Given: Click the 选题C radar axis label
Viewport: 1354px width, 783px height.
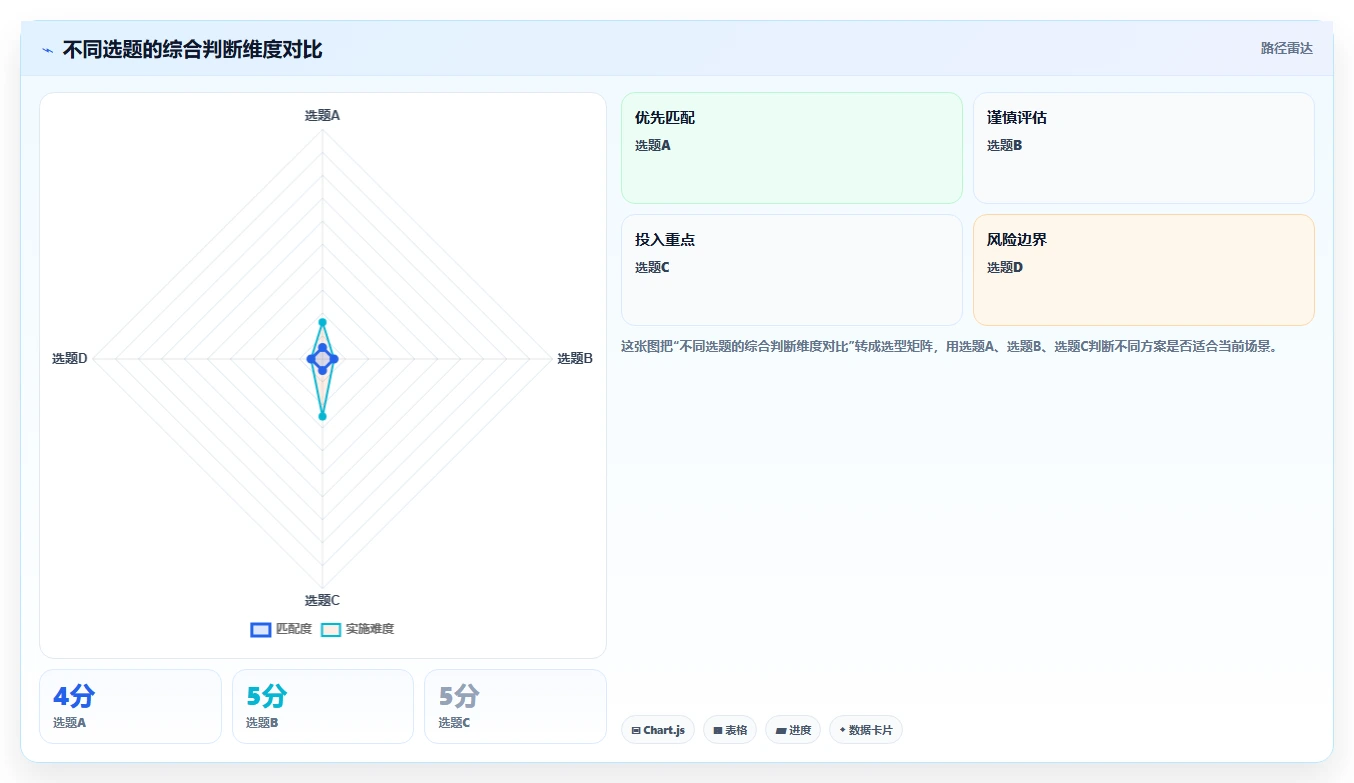Looking at the screenshot, I should pos(322,600).
